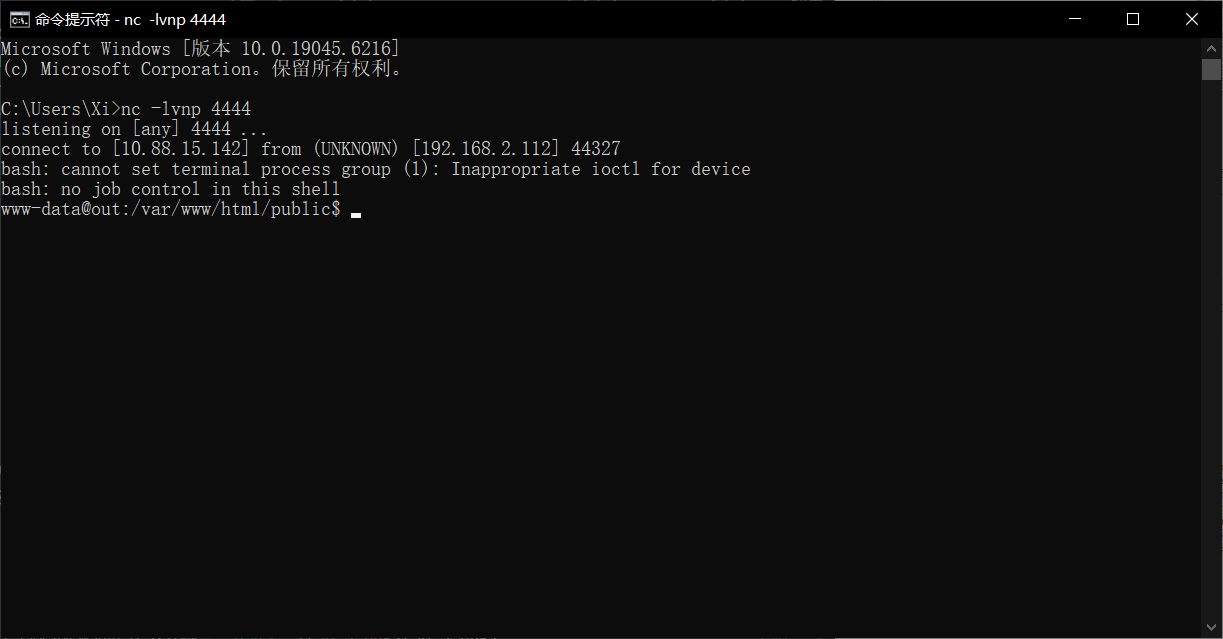Viewport: 1223px width, 639px height.
Task: Open the Command Prompt system menu icon
Action: [x=19, y=19]
